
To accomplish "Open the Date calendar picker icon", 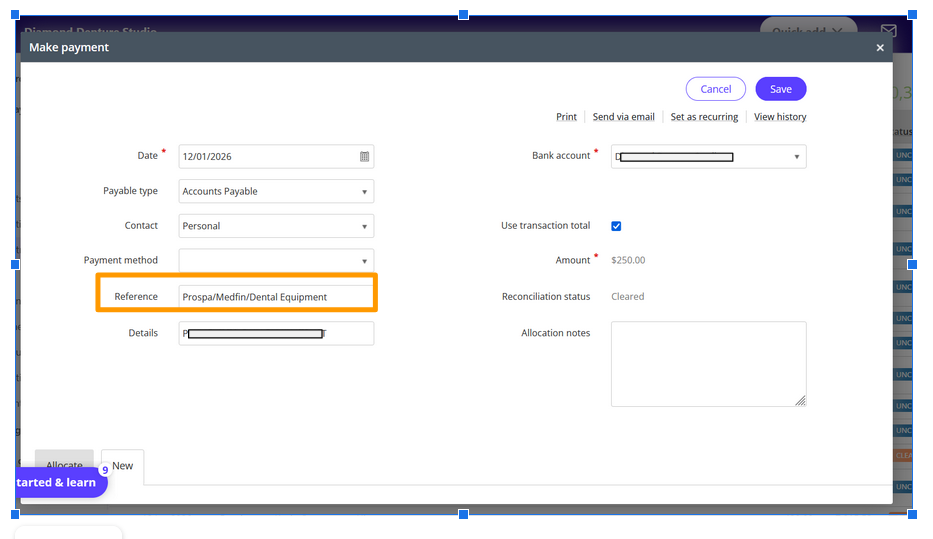I will (x=364, y=156).
